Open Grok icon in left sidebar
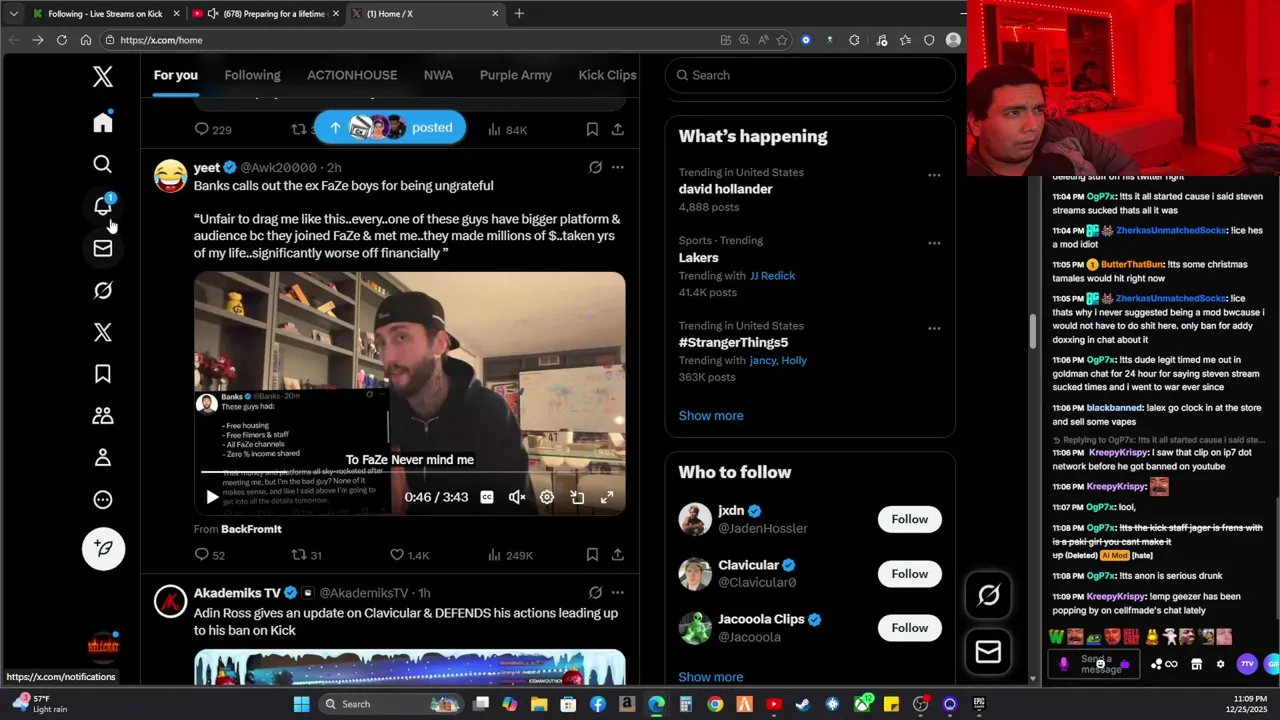This screenshot has height=720, width=1280. click(x=103, y=290)
